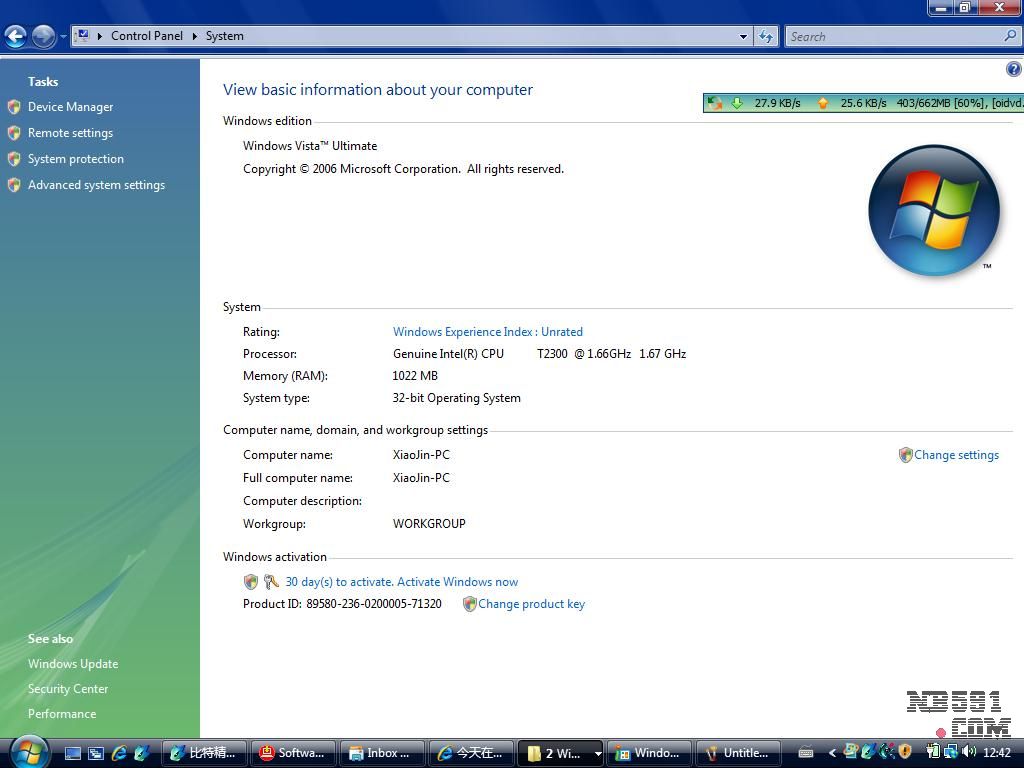The width and height of the screenshot is (1024, 768).
Task: Click the Back navigation arrow
Action: click(x=15, y=37)
